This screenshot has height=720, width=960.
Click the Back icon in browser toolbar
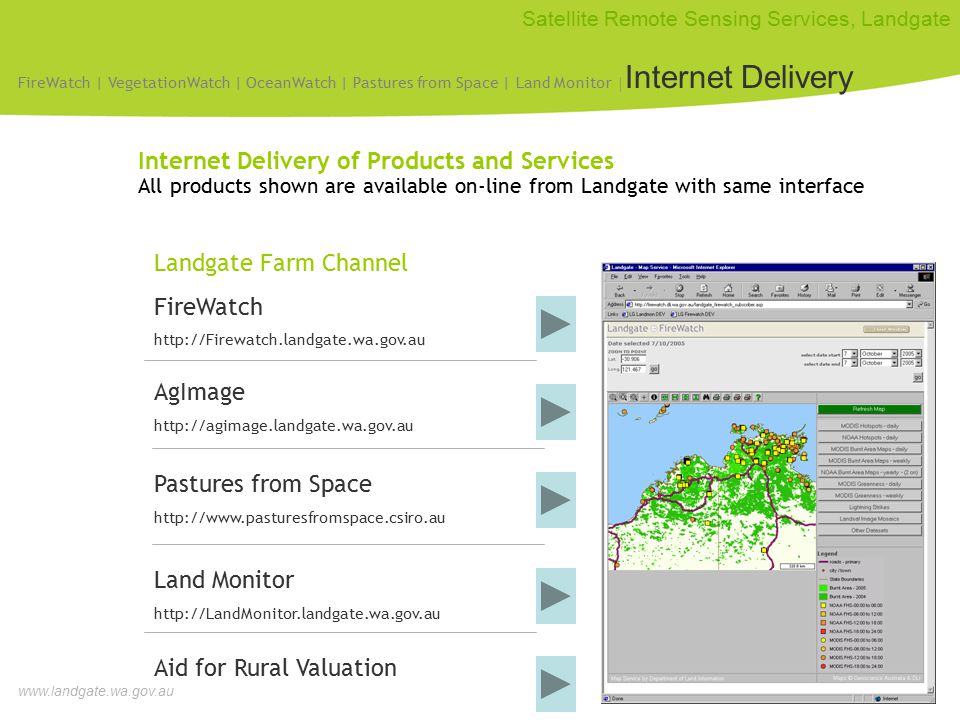(620, 291)
